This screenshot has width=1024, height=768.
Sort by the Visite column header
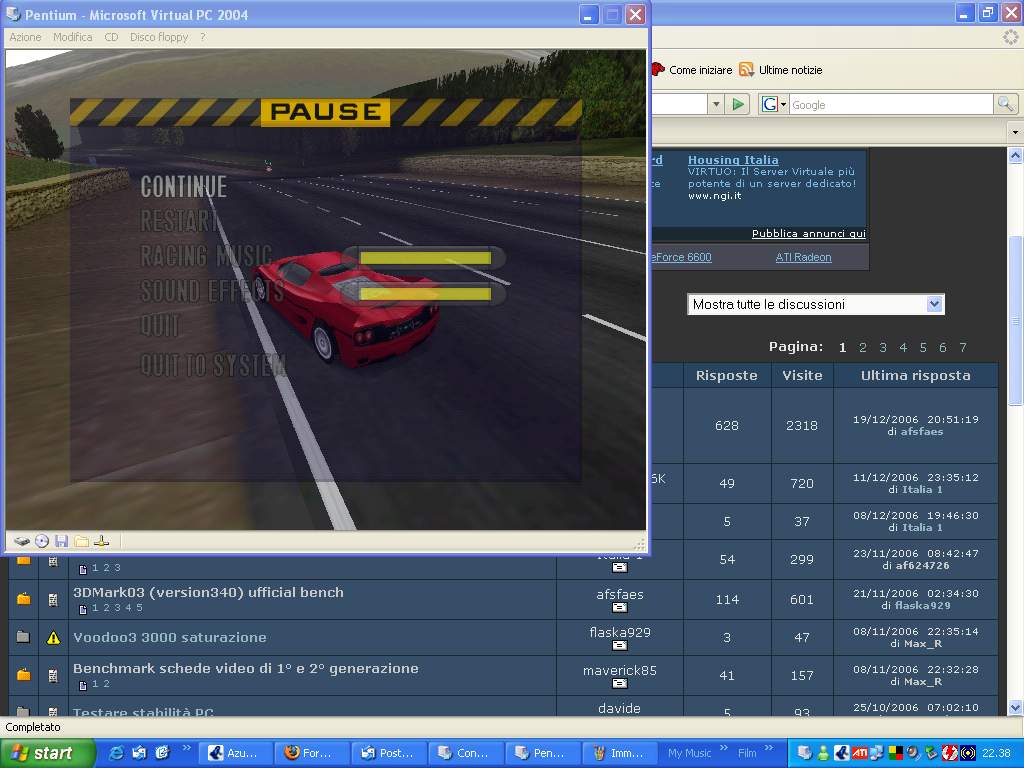(x=802, y=376)
